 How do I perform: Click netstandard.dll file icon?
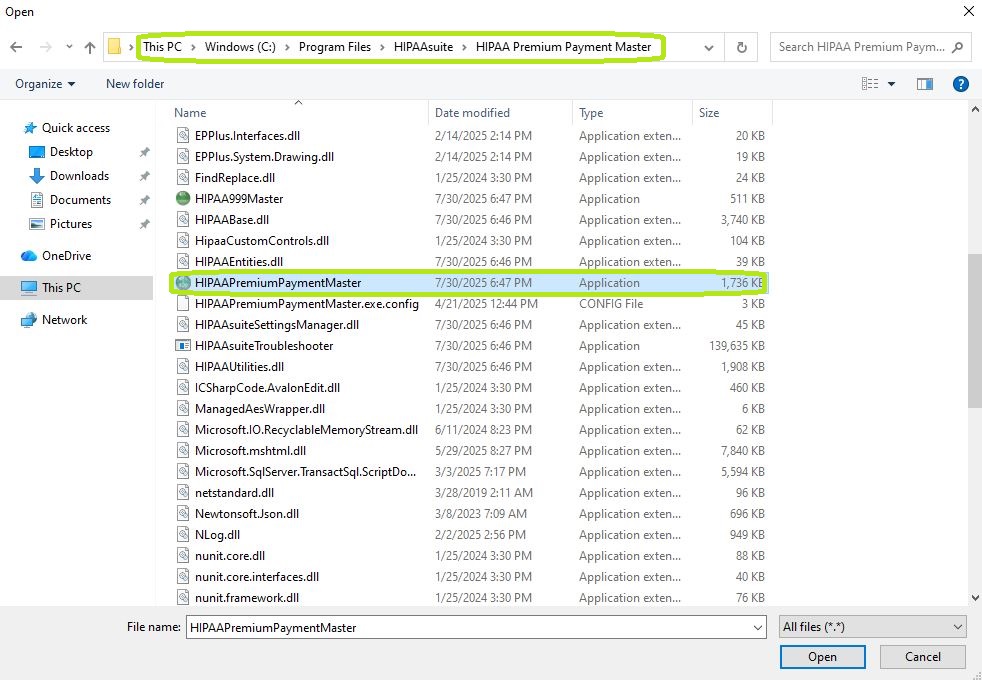(183, 493)
